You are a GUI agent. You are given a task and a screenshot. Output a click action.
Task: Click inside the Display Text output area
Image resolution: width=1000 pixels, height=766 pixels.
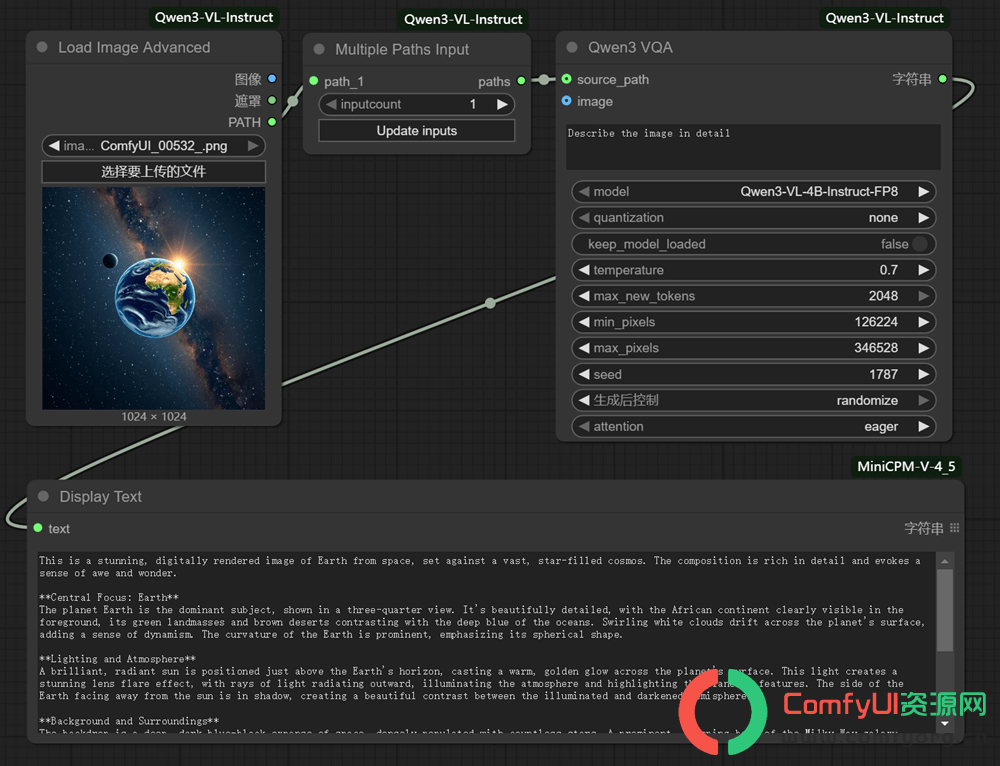coord(486,642)
